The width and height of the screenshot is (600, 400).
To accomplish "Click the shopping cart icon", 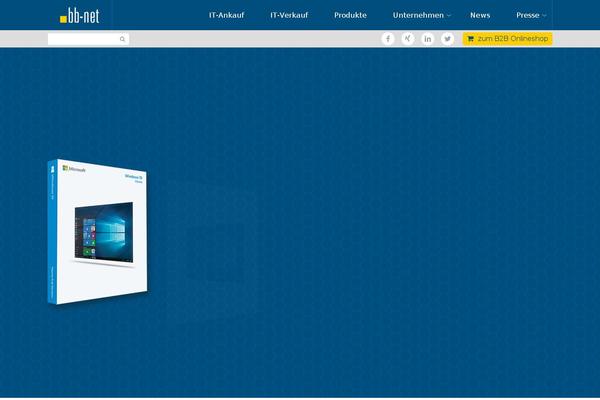I will tap(471, 39).
